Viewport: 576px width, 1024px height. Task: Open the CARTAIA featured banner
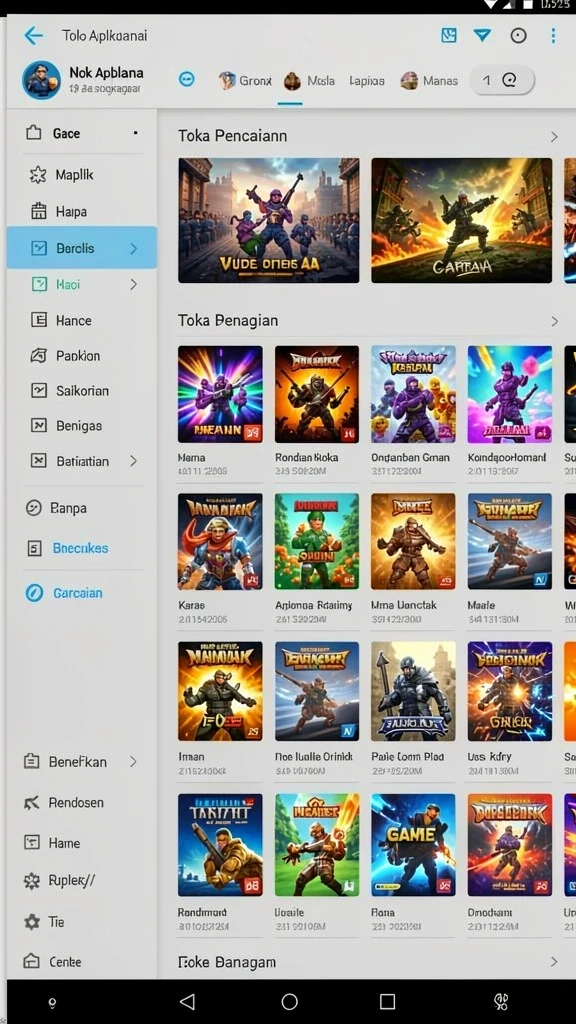click(x=462, y=220)
